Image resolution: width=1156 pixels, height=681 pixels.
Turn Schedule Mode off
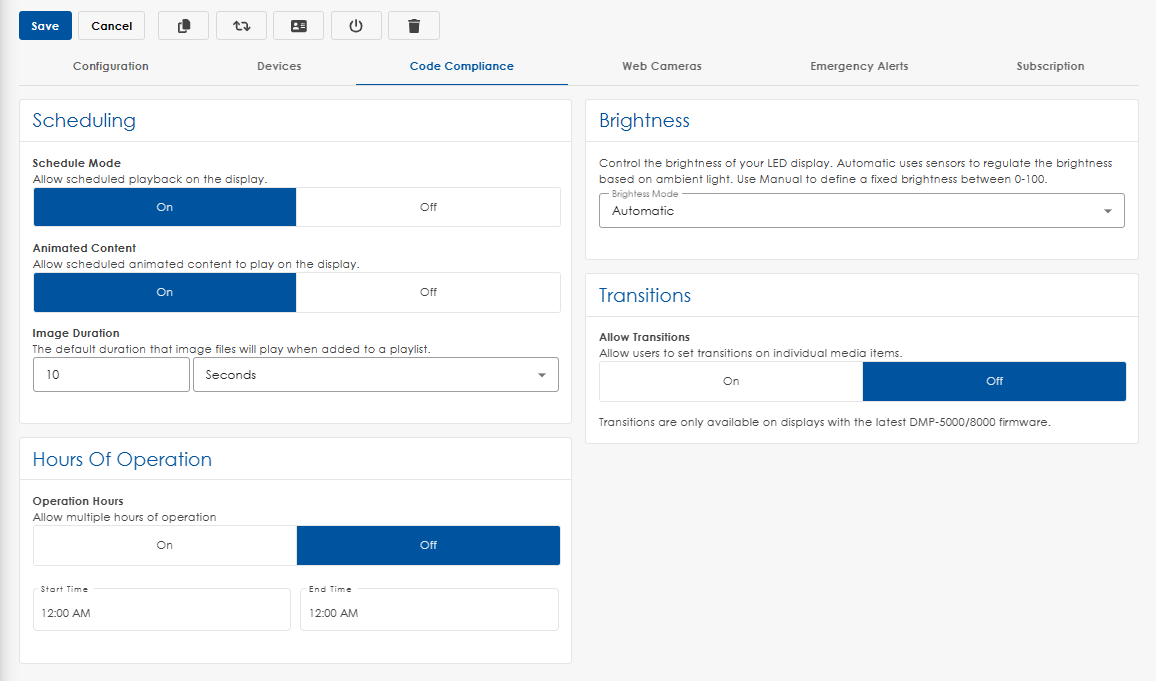428,207
